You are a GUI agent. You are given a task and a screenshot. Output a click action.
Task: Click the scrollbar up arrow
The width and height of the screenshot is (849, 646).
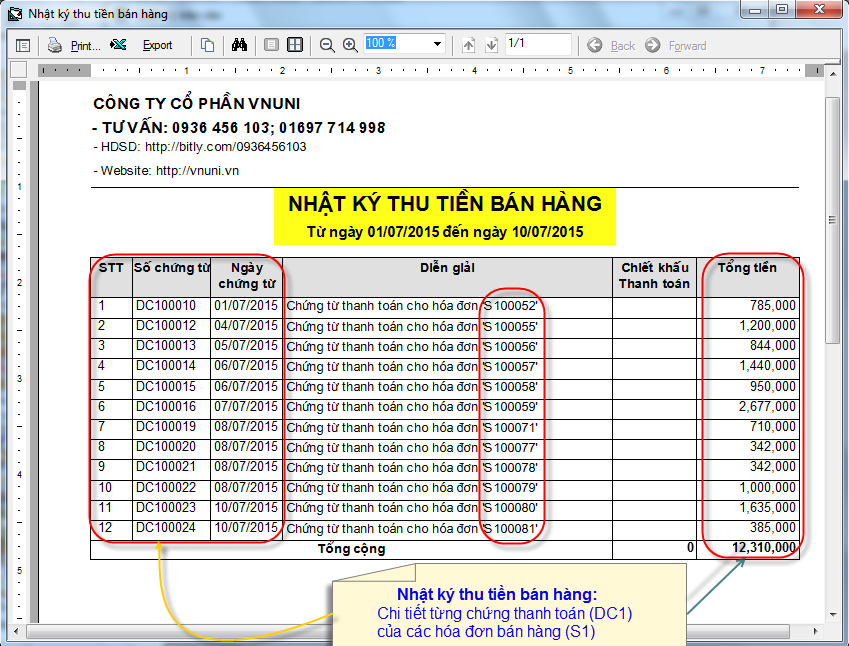click(832, 72)
